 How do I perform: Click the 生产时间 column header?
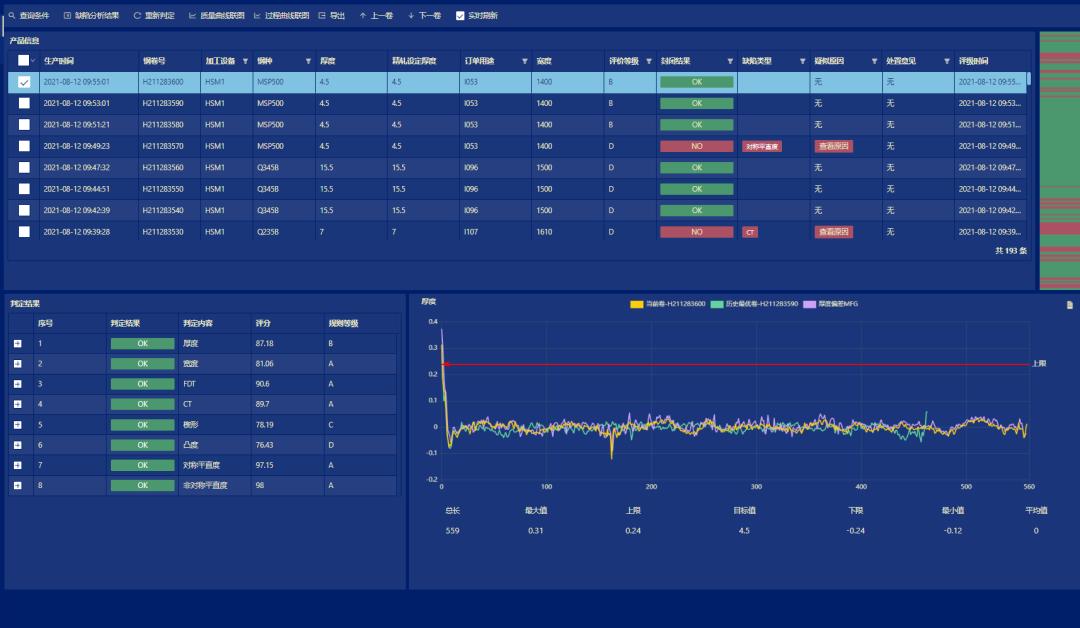[62, 61]
